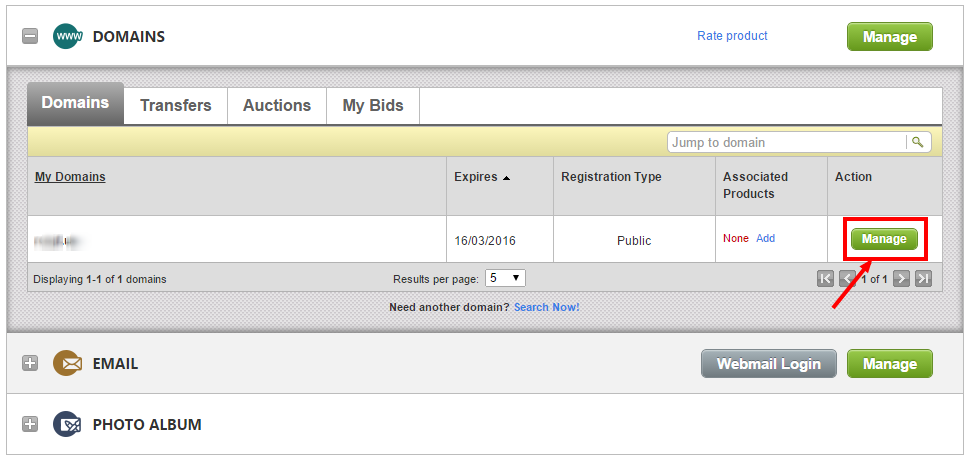This screenshot has height=464, width=971.
Task: Click the green www Domains icon
Action: (67, 37)
